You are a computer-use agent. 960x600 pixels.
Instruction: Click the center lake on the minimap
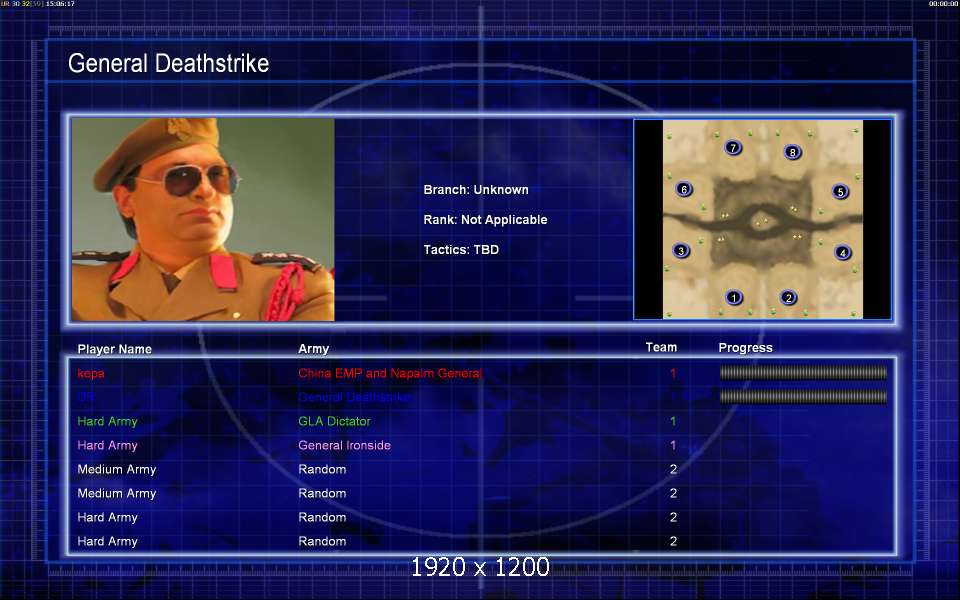coord(763,222)
